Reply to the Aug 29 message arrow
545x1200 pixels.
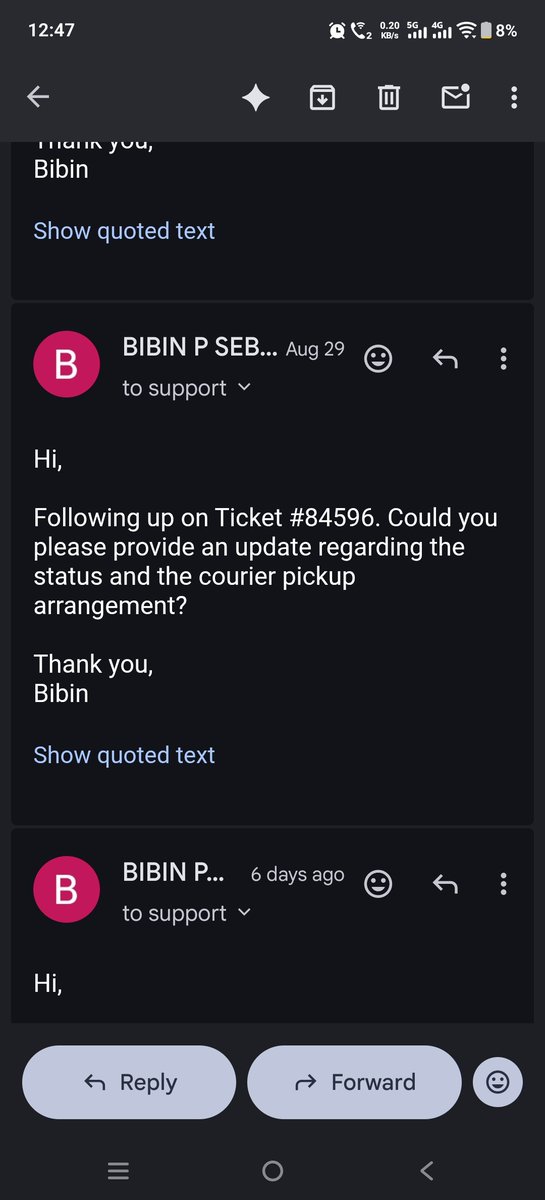[445, 358]
